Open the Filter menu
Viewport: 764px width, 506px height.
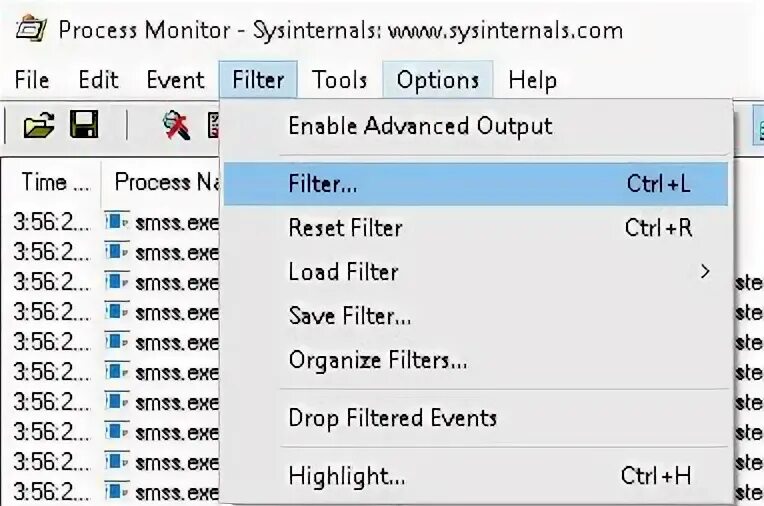(x=258, y=80)
